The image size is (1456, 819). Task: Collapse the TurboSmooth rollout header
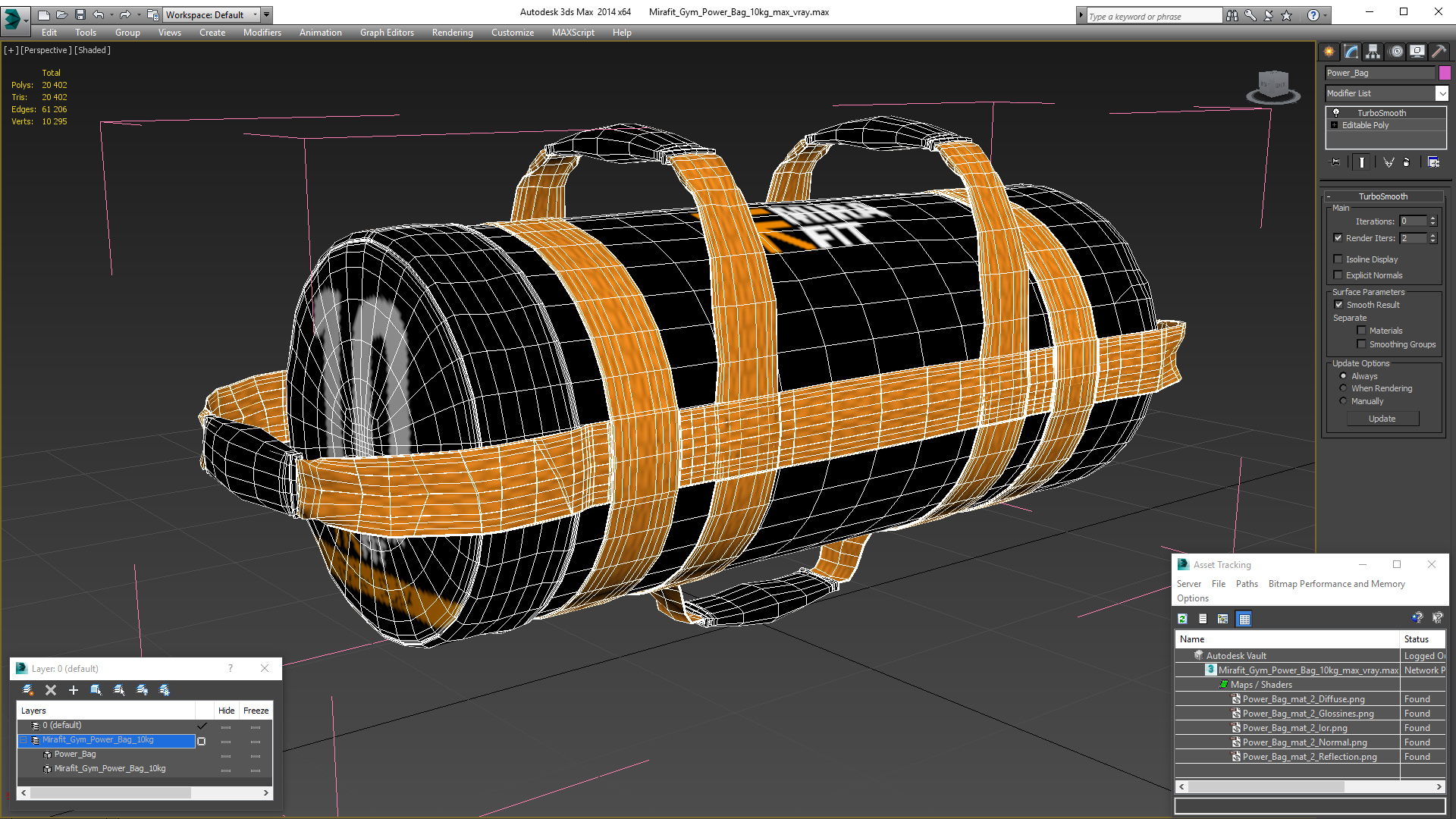coord(1382,196)
